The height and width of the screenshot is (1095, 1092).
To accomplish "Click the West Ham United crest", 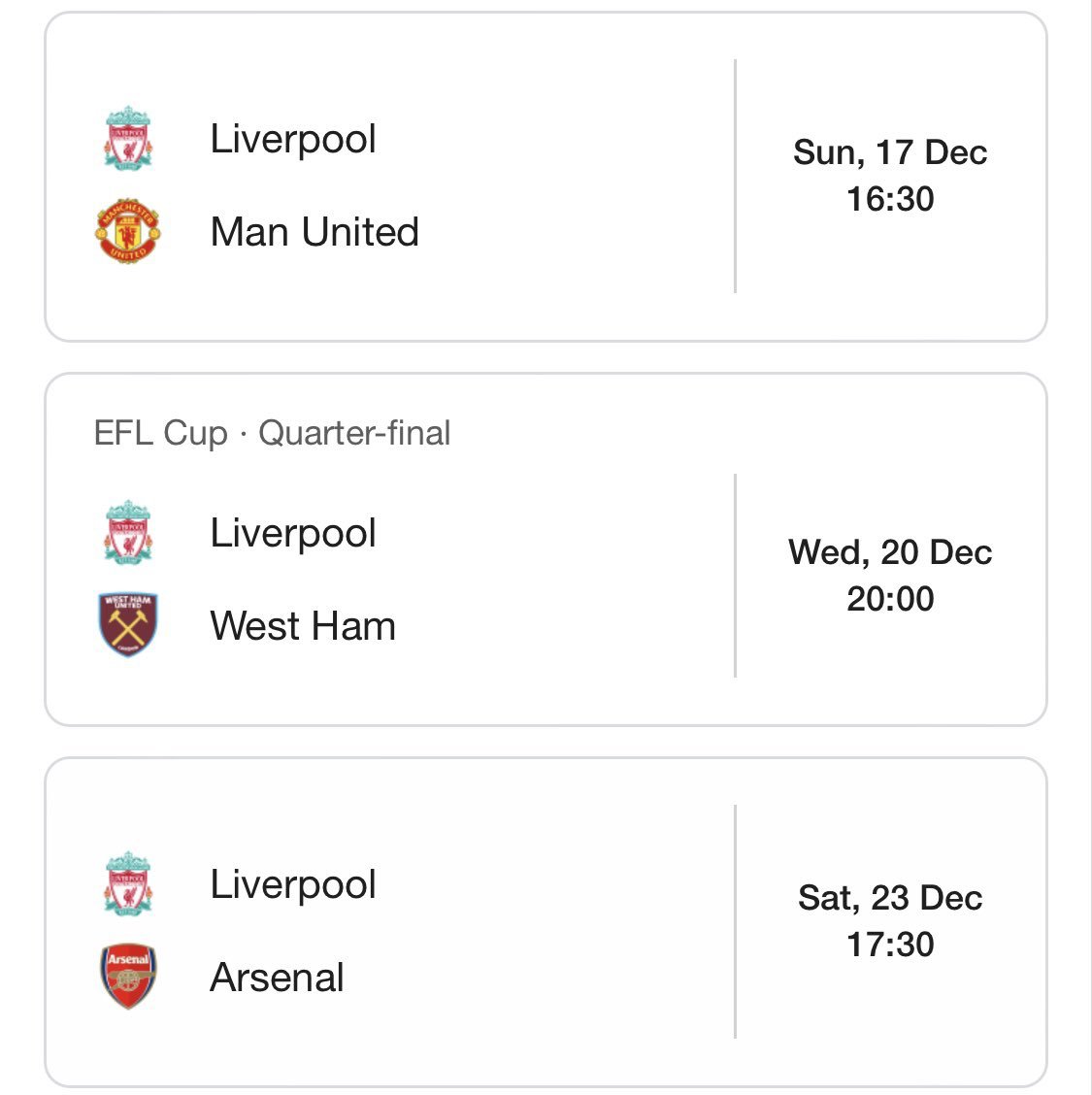I will point(128,625).
